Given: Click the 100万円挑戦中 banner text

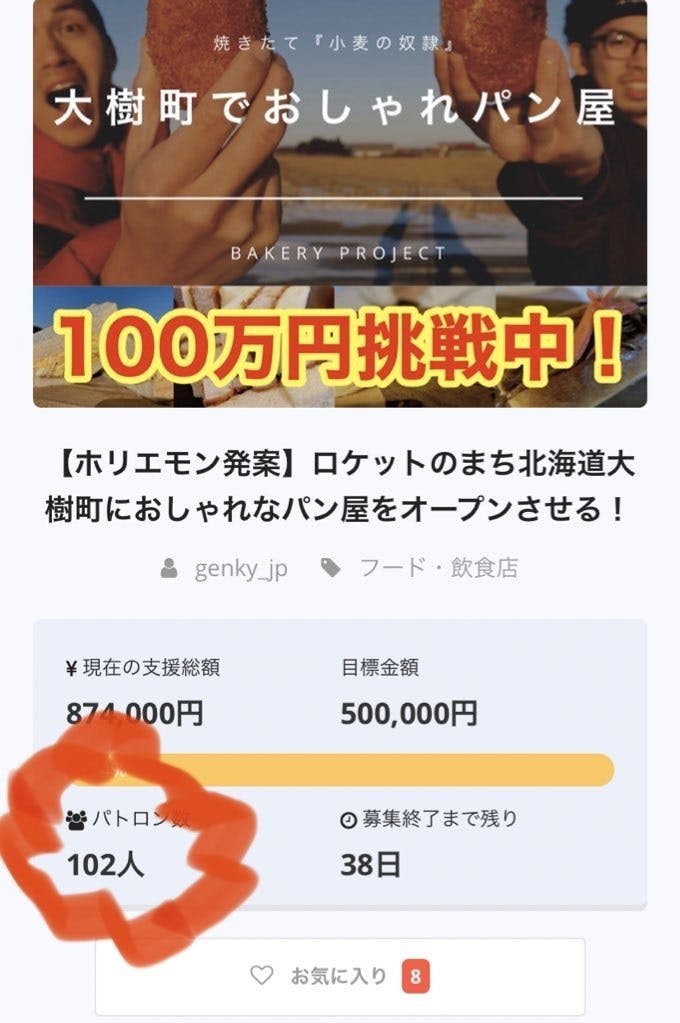Looking at the screenshot, I should 337,346.
